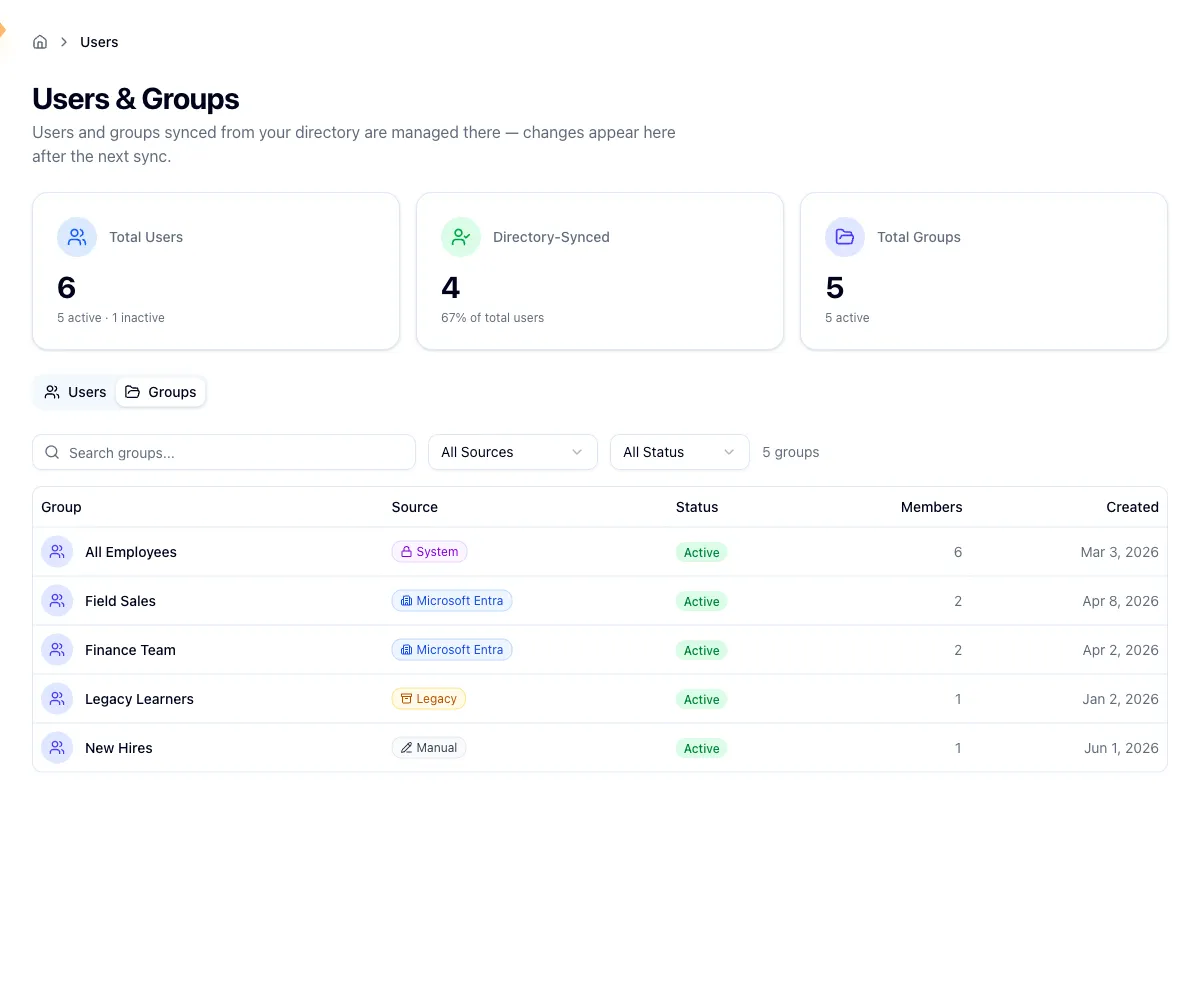This screenshot has width=1200, height=1000.
Task: Click the Active status of Finance Team
Action: click(701, 650)
